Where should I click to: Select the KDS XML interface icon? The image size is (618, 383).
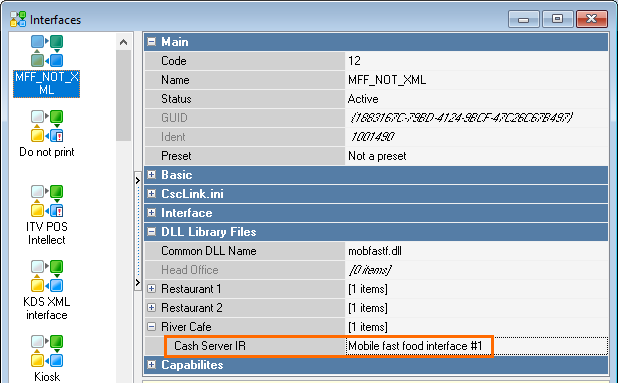click(47, 276)
